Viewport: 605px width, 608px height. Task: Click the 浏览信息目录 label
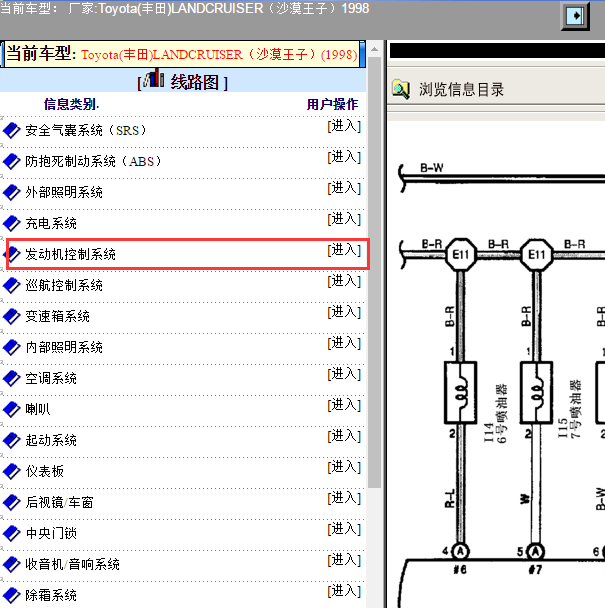pyautogui.click(x=461, y=90)
